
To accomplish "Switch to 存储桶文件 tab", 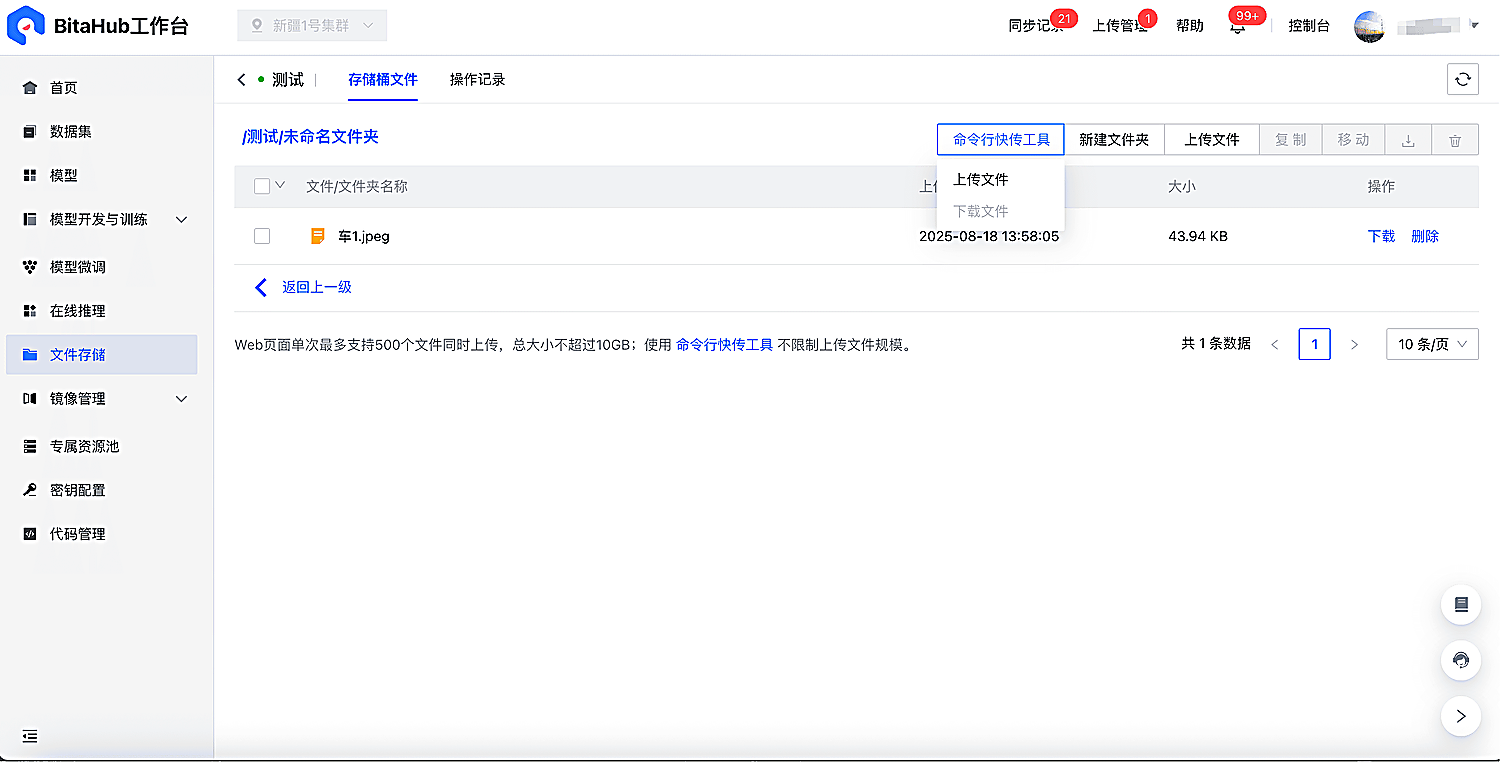I will coord(383,80).
